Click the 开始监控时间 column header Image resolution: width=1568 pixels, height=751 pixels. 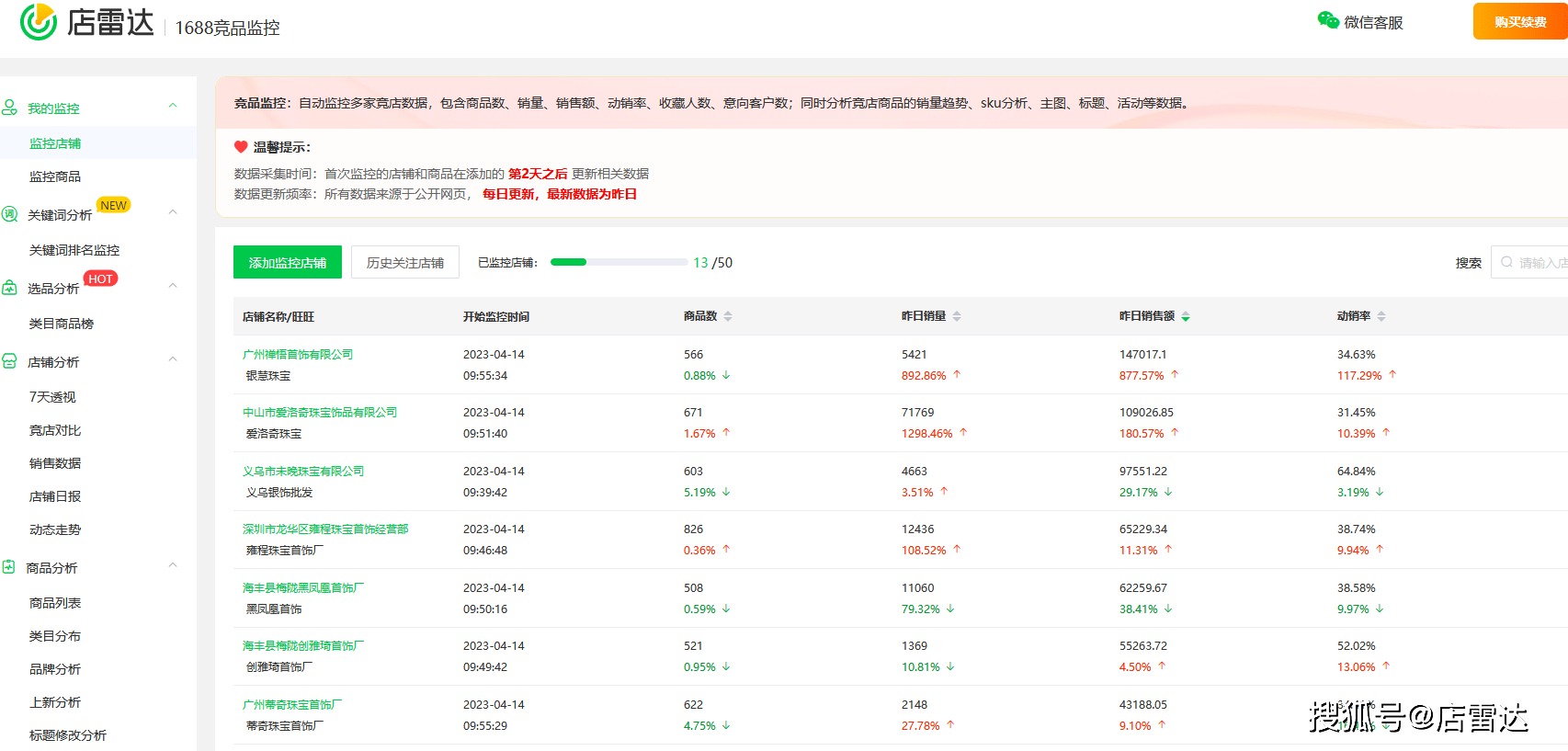coord(496,316)
